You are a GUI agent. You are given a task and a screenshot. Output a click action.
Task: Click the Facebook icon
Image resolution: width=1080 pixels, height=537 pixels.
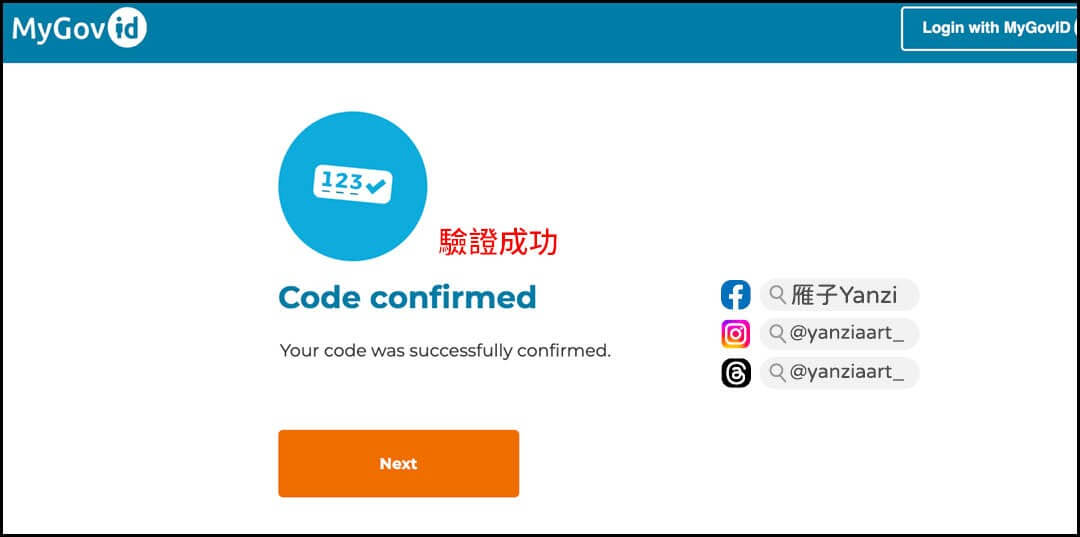(736, 295)
